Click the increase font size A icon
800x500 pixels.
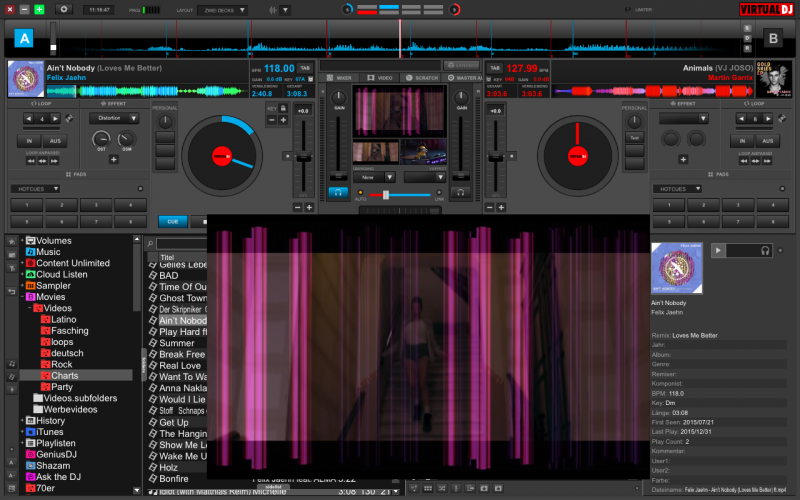point(11,462)
